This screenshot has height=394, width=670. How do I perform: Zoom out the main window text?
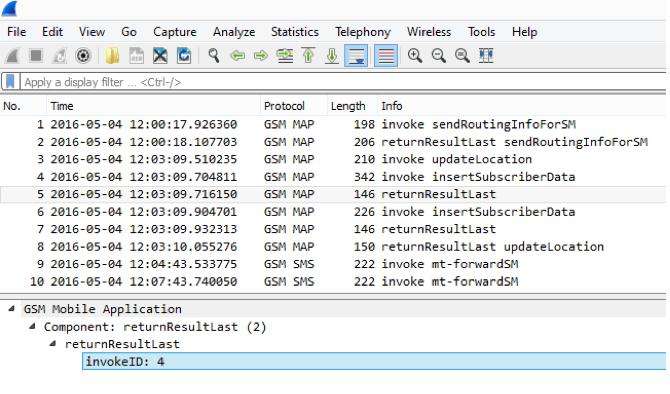click(x=439, y=56)
